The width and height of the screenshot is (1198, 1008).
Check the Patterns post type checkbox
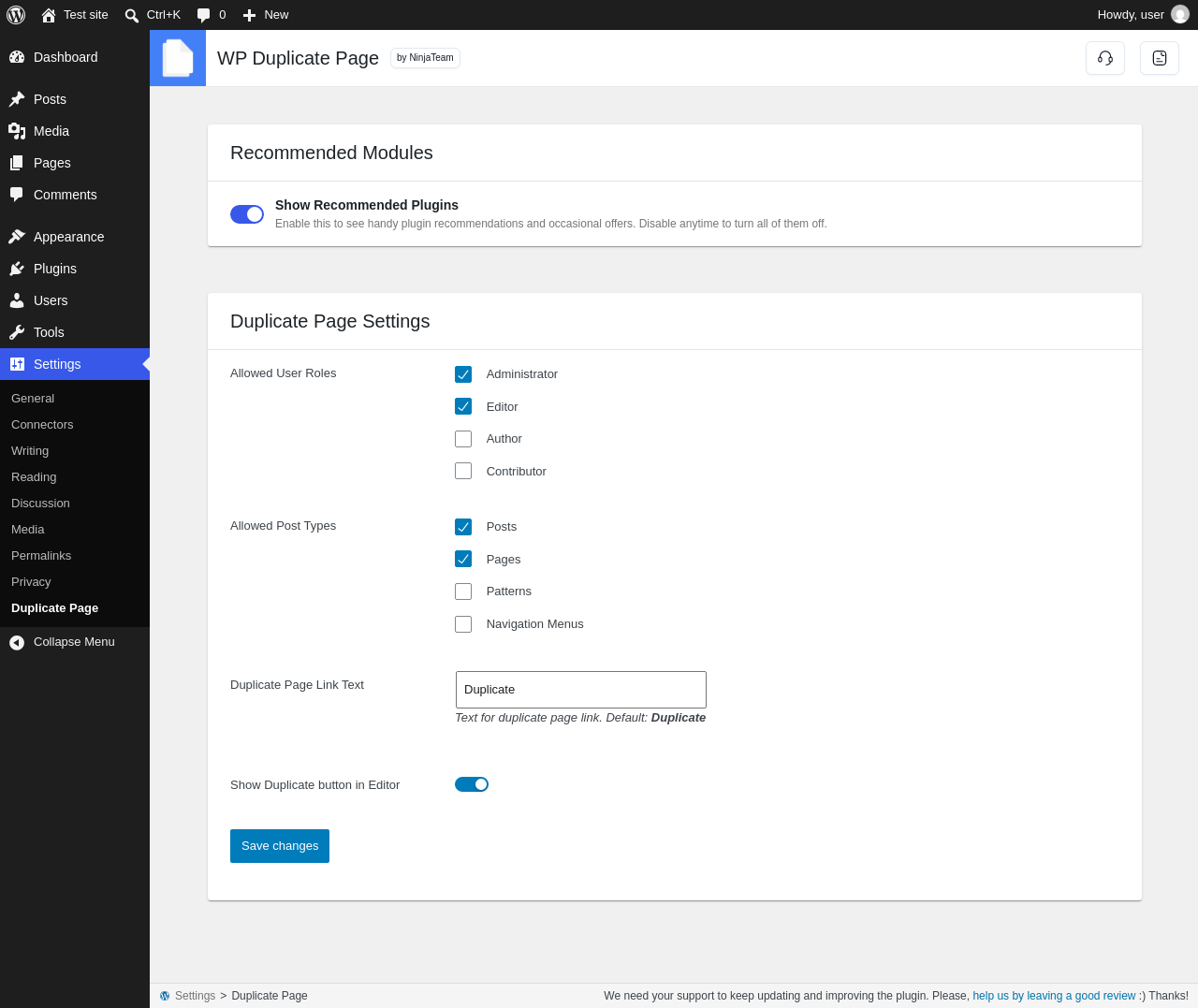(463, 592)
